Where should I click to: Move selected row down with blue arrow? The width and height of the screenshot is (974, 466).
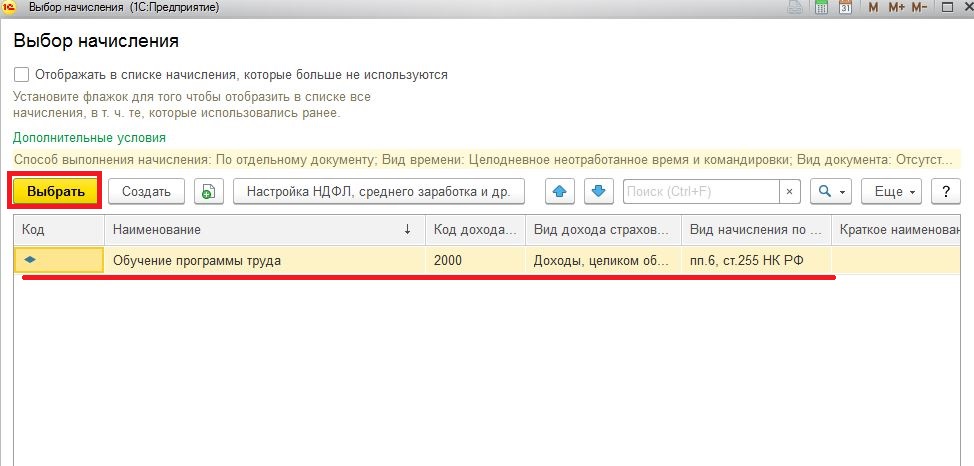tap(599, 191)
